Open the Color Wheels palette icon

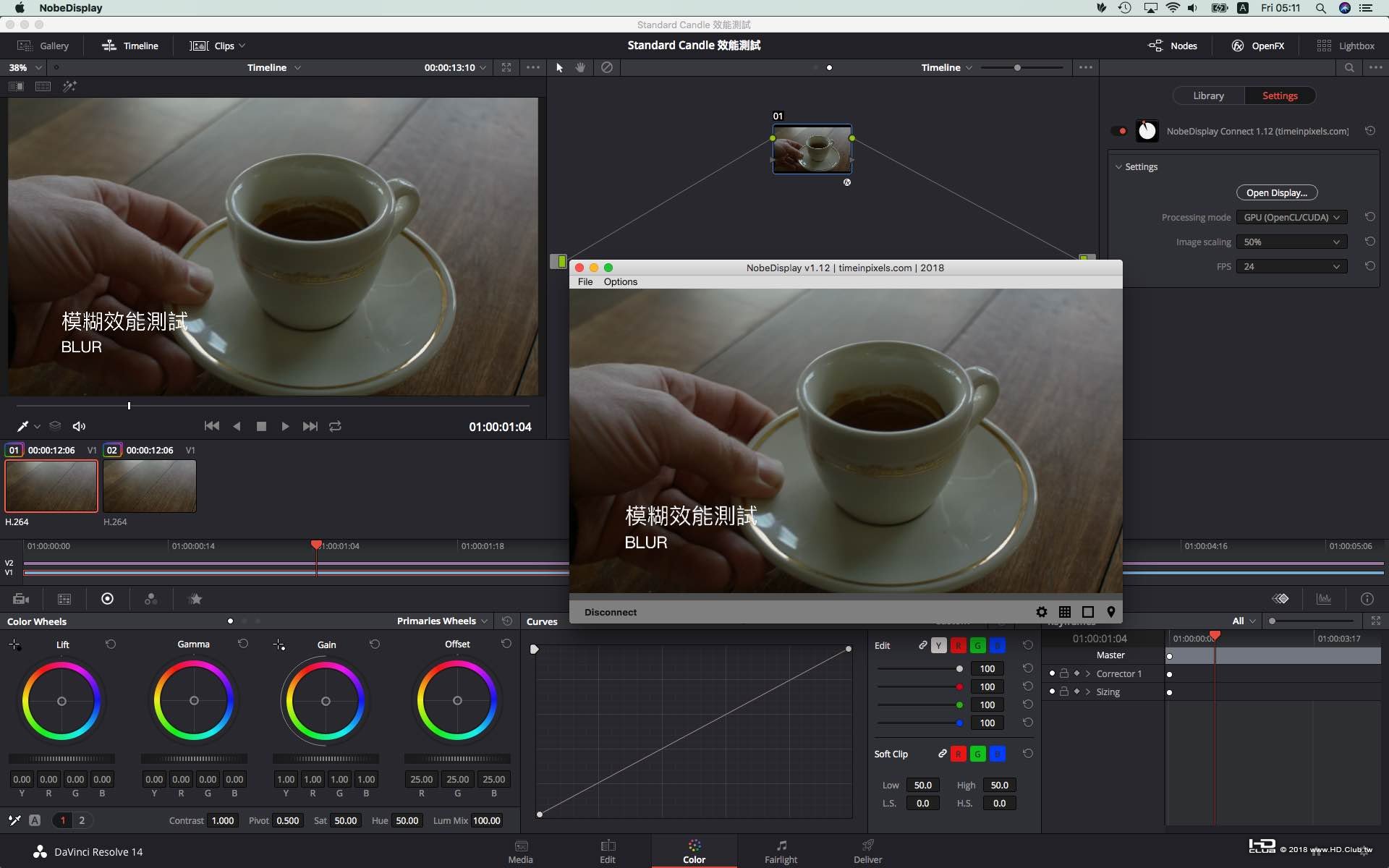click(107, 599)
